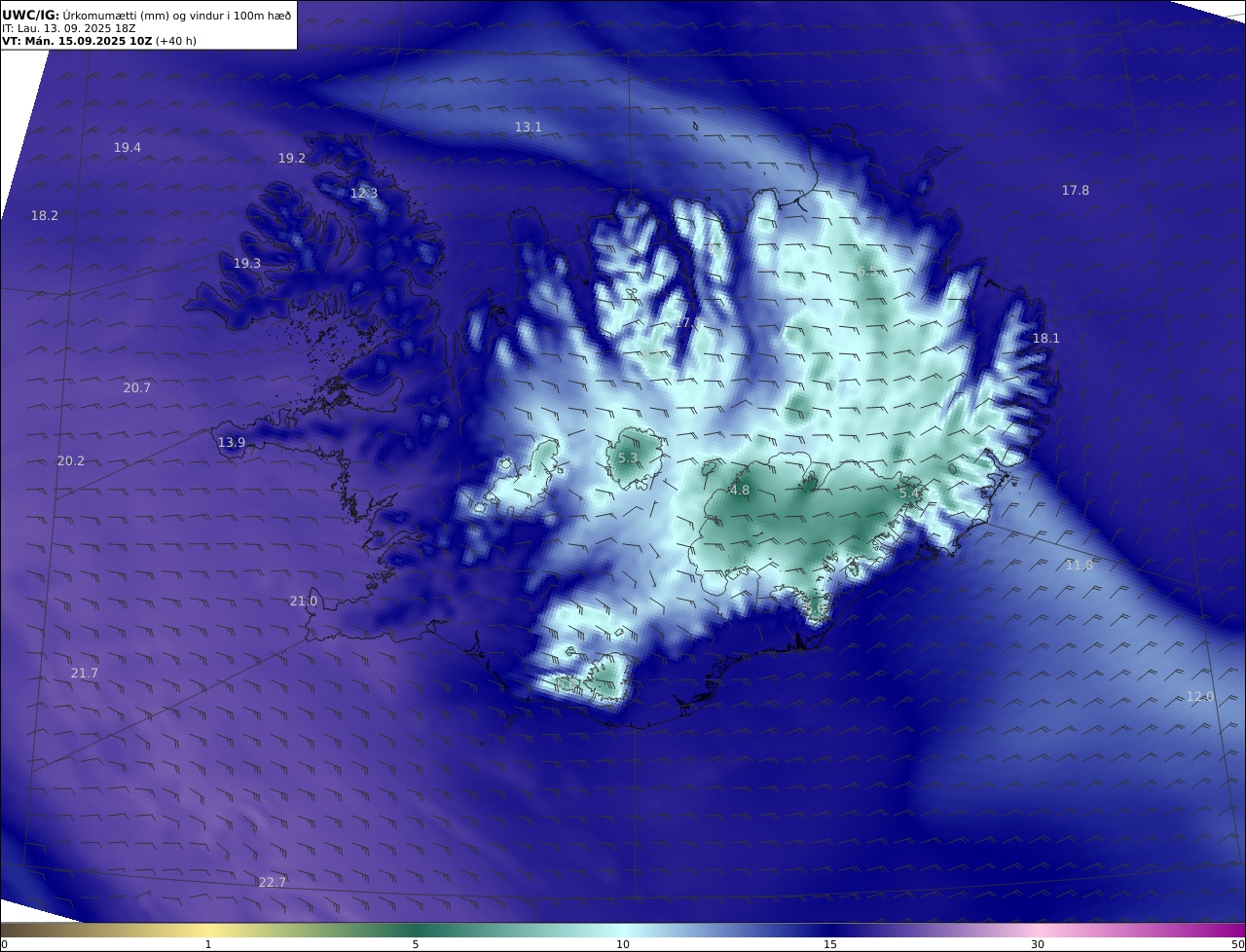Screen dimensions: 1246x952
Task: Click the 20.7 value label
Action: pos(137,388)
